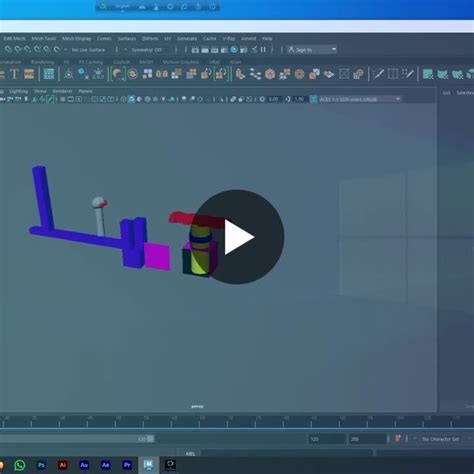Open the ACES SDR-video view transform dropdown
The image size is (474, 474).
[360, 99]
